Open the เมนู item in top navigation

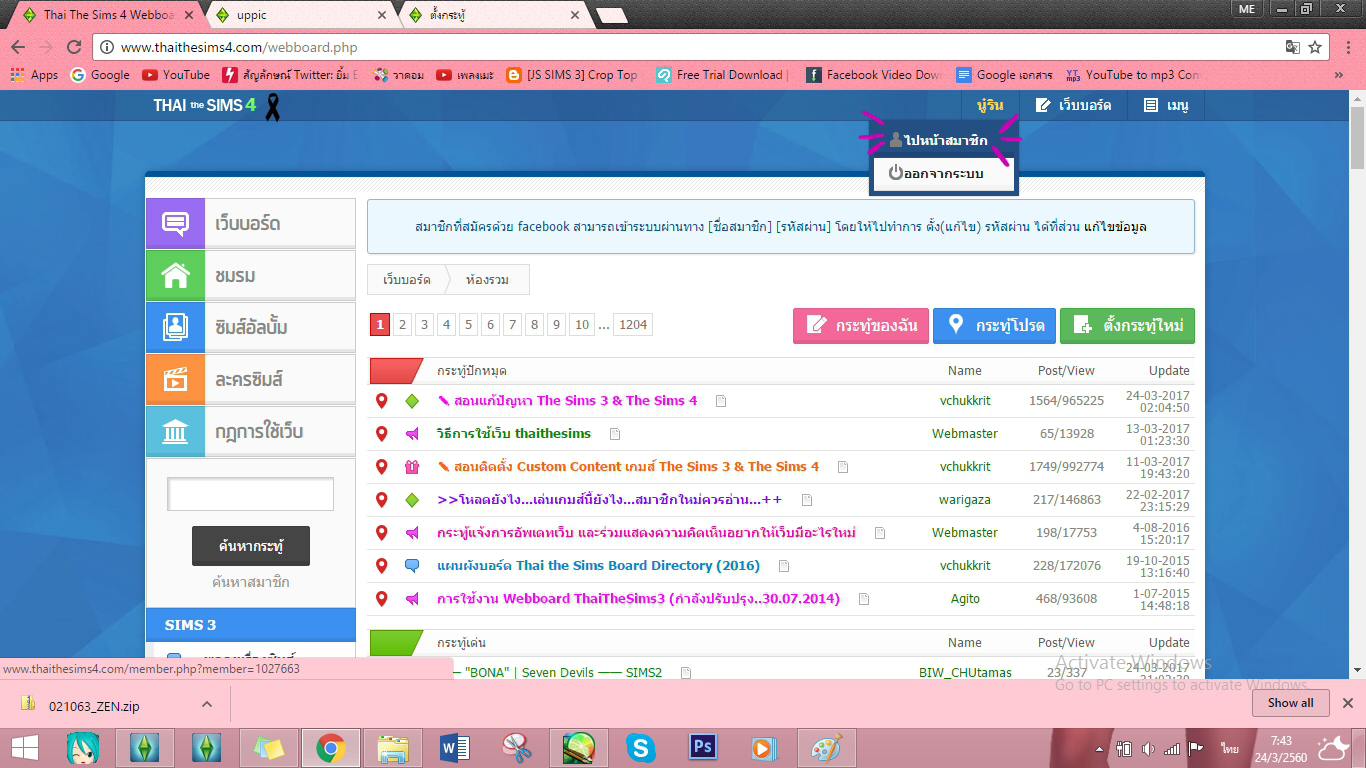(x=1166, y=105)
